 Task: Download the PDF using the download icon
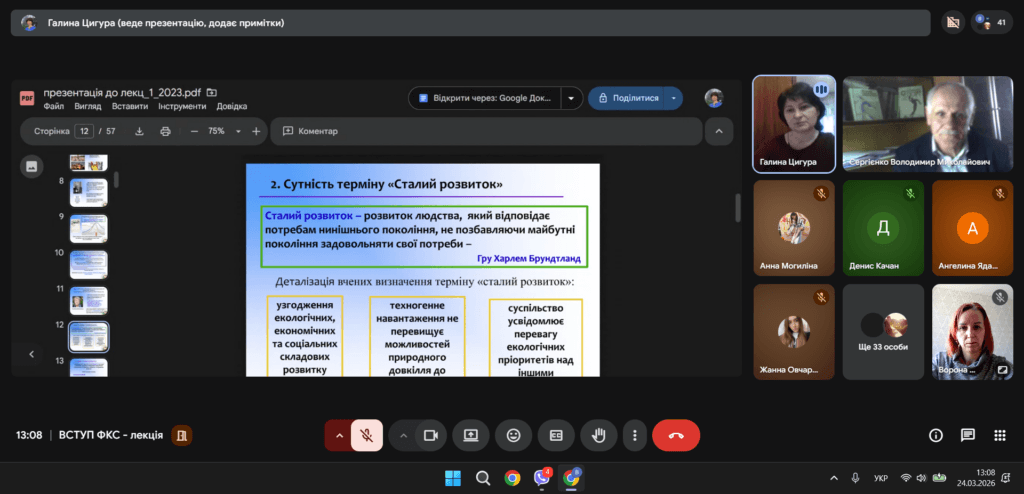[139, 131]
